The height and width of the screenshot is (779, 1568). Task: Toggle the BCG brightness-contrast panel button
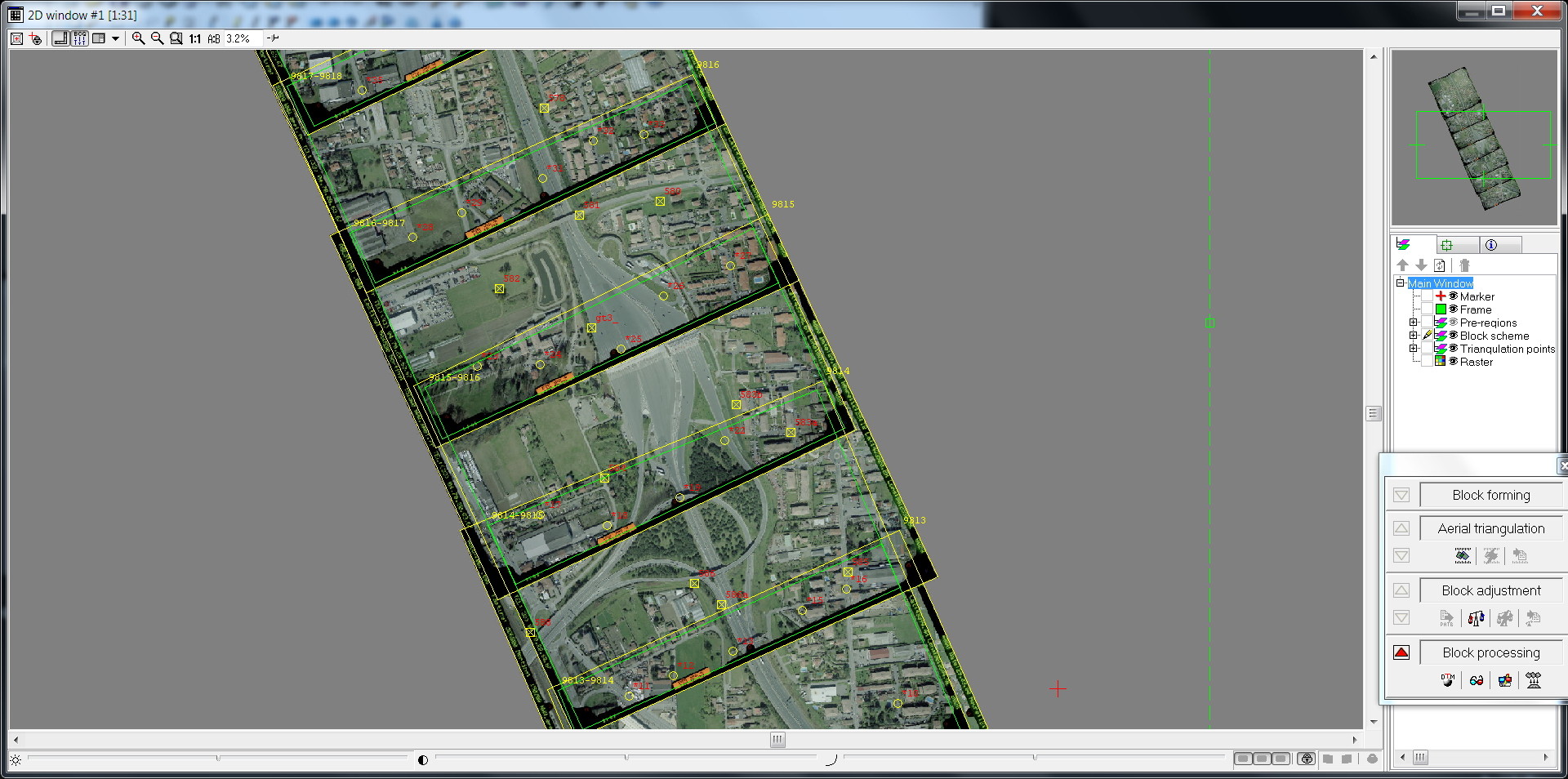[x=79, y=38]
